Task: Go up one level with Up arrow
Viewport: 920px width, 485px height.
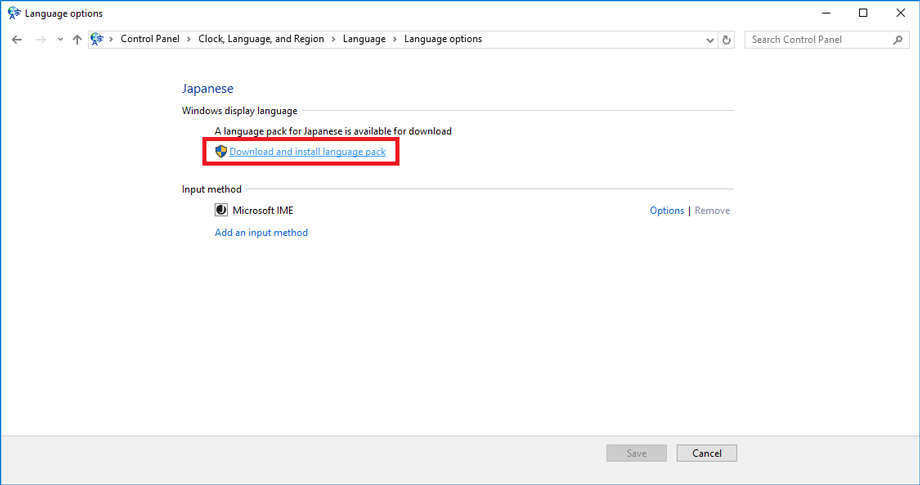Action: (77, 40)
